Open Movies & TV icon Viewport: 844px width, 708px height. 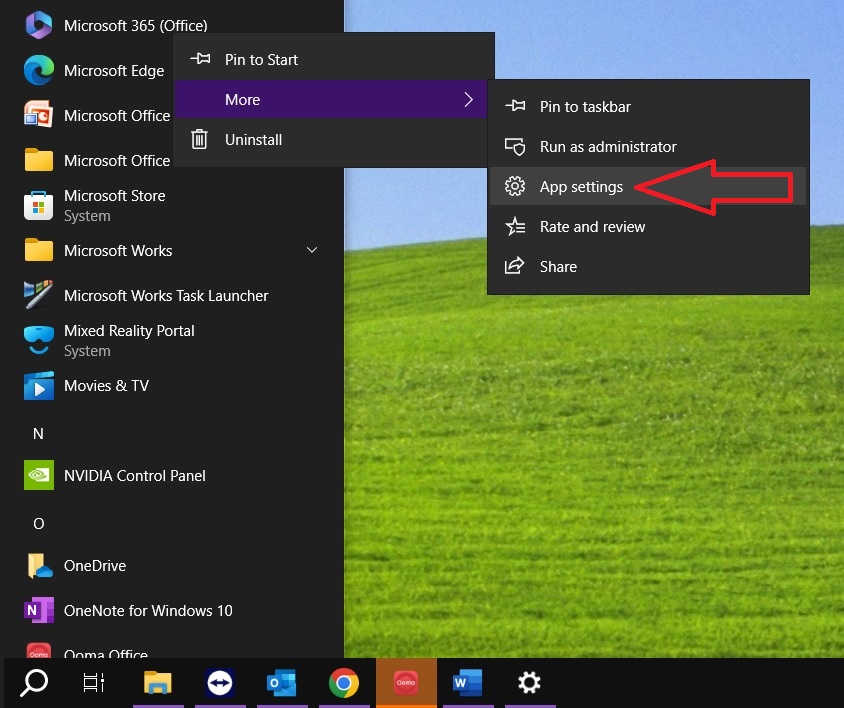(39, 385)
